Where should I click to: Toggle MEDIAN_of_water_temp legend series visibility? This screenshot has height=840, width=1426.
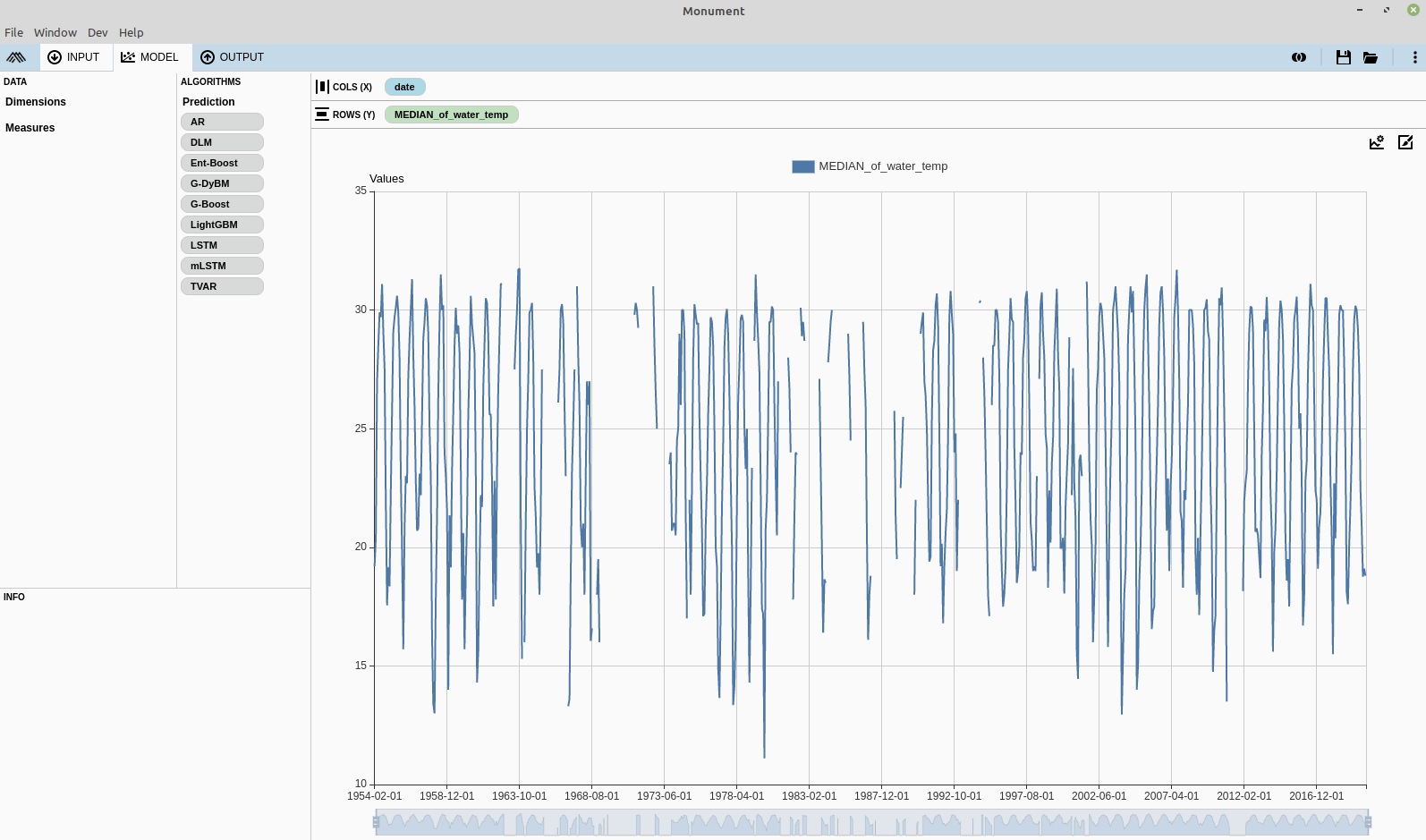[x=870, y=166]
